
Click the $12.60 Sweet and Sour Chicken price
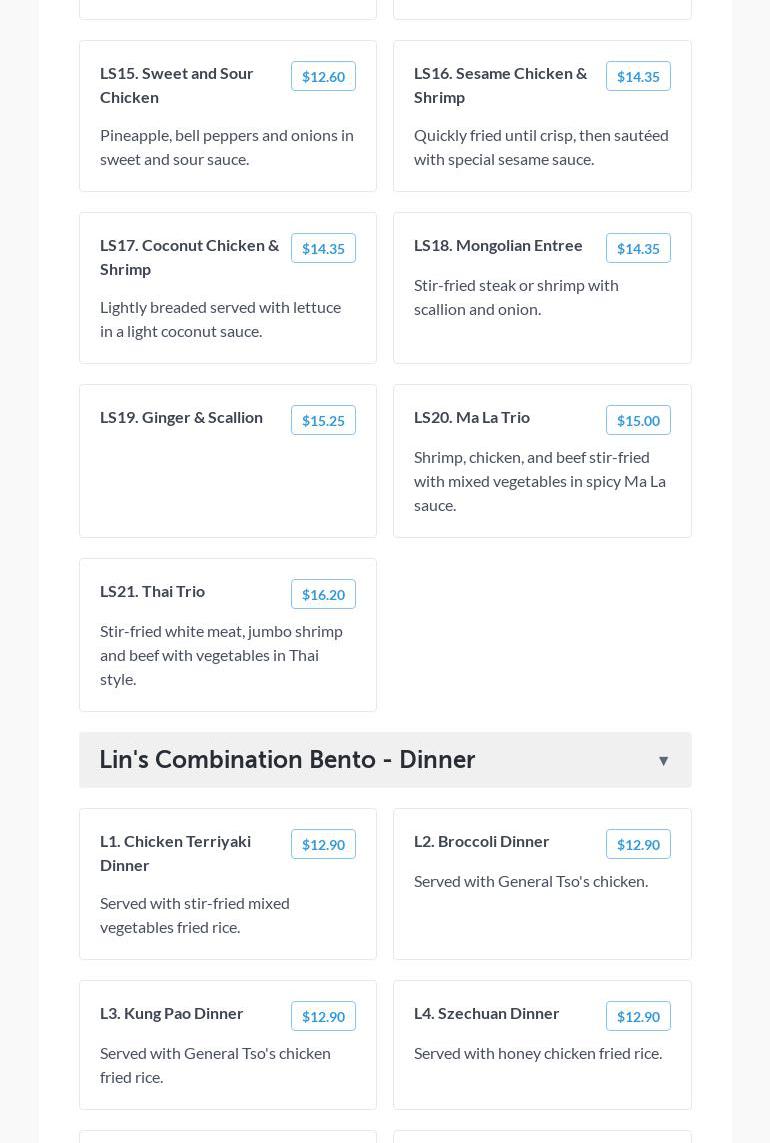323,77
